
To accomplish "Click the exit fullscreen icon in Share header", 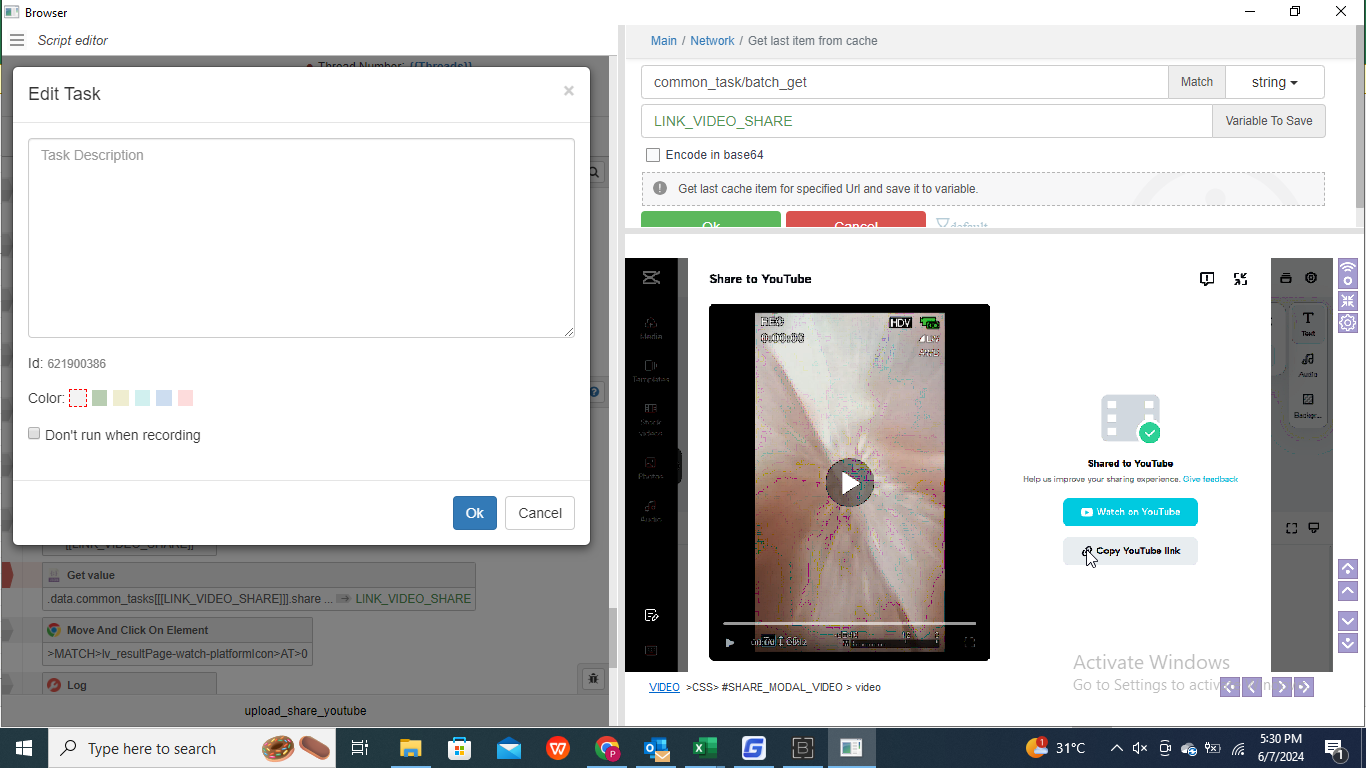I will pos(1240,279).
